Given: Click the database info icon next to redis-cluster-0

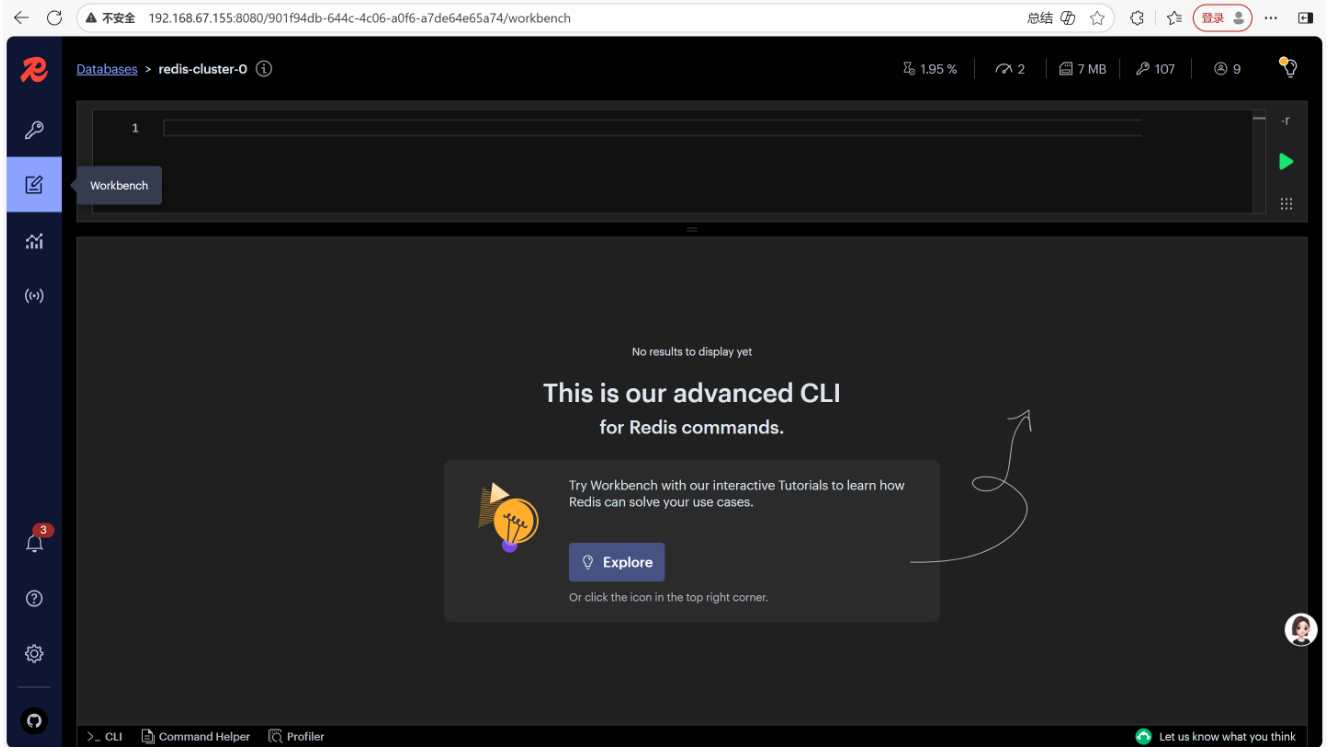Looking at the screenshot, I should tap(264, 69).
